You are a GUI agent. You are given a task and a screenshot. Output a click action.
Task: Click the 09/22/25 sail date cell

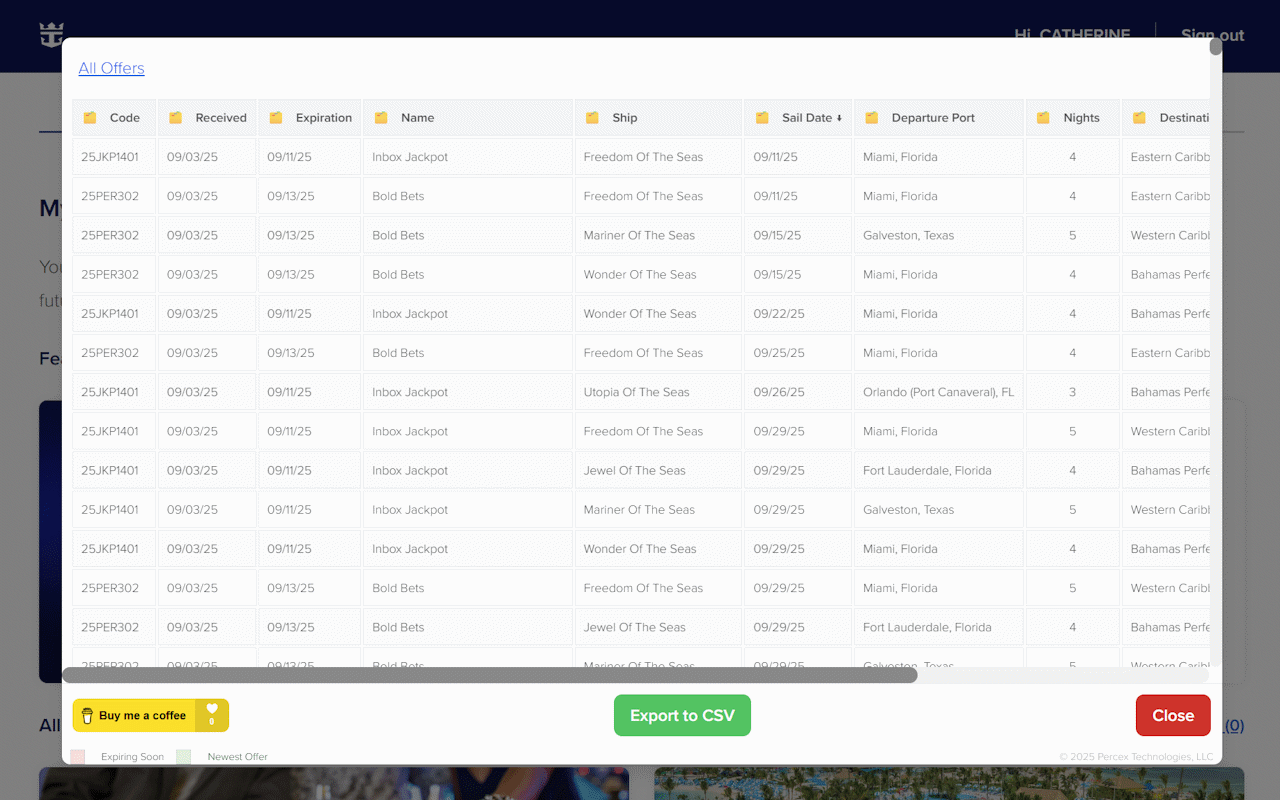pyautogui.click(x=798, y=314)
